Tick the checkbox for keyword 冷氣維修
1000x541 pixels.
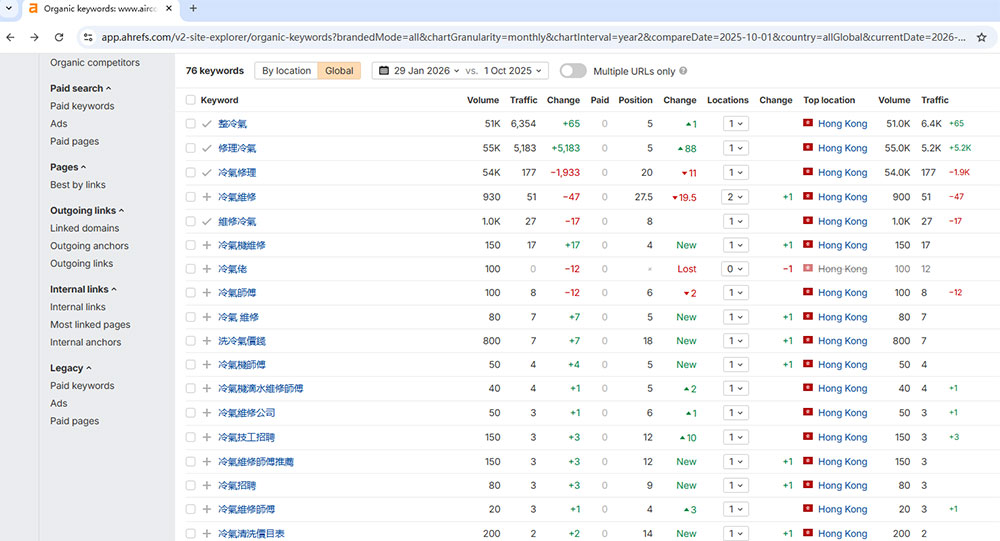pos(191,197)
